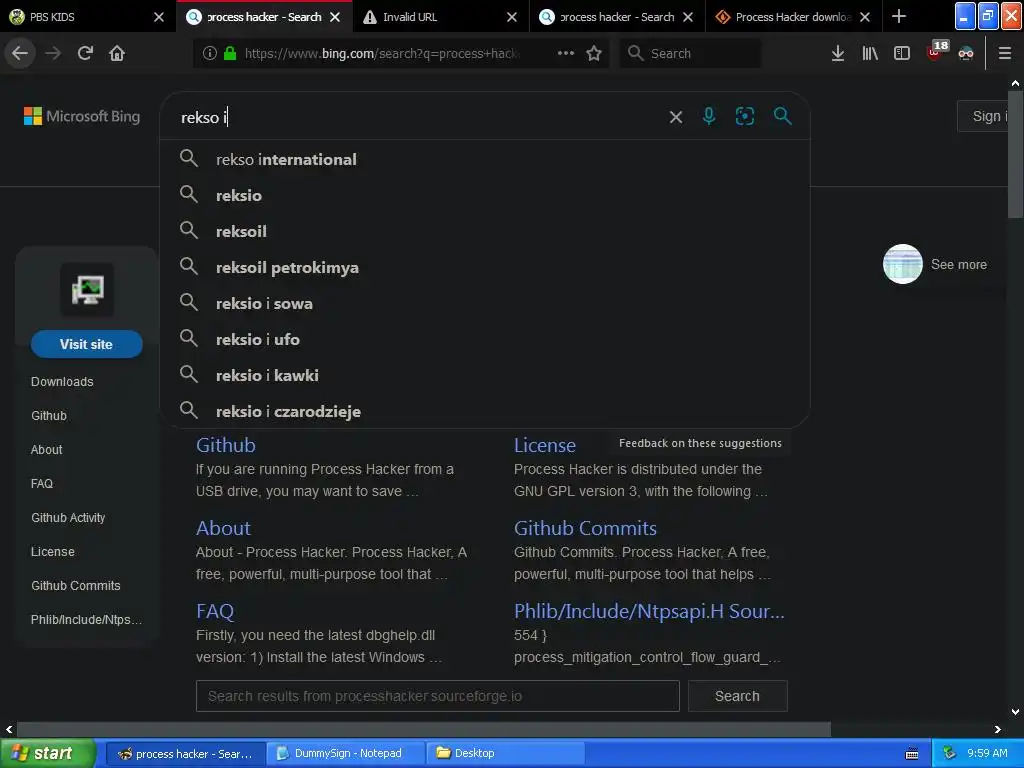Open the About result heading

point(223,528)
